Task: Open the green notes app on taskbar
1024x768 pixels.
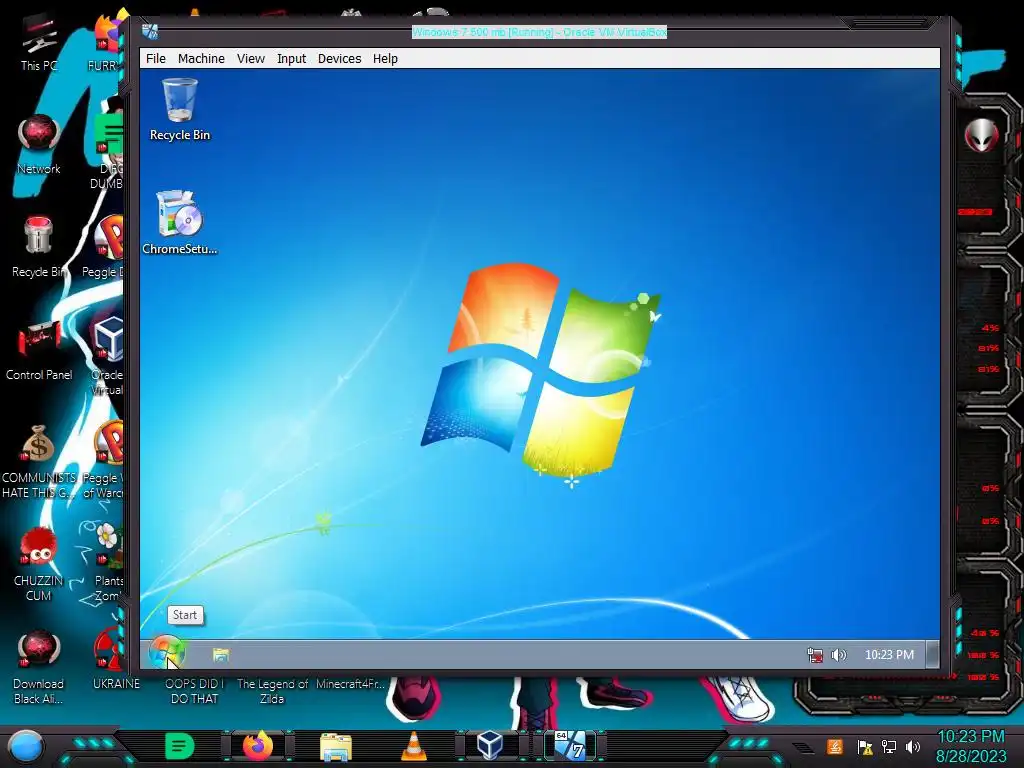Action: (x=180, y=746)
